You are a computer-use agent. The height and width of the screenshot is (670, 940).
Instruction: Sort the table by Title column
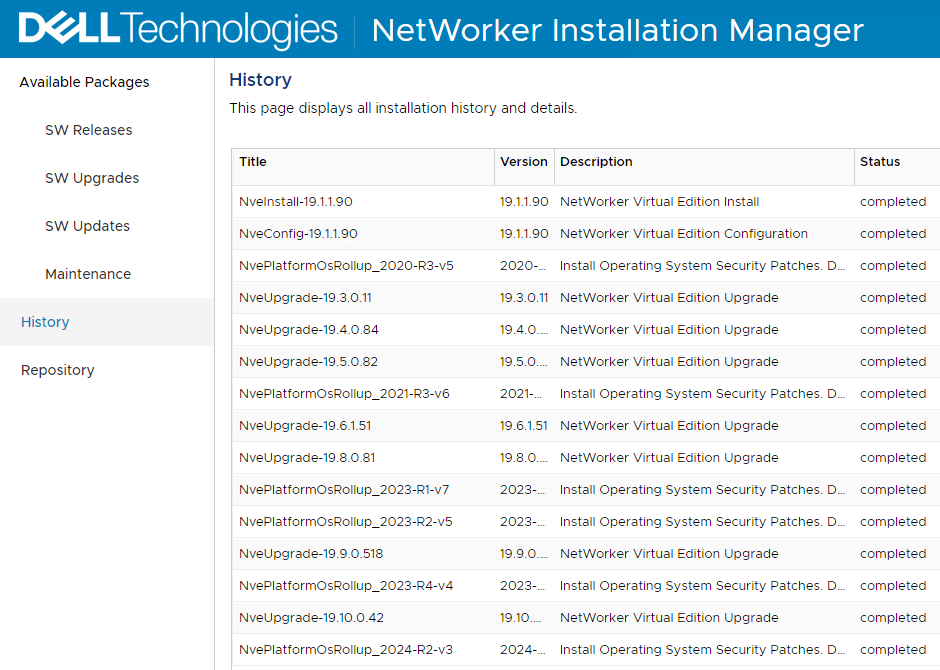pos(253,162)
